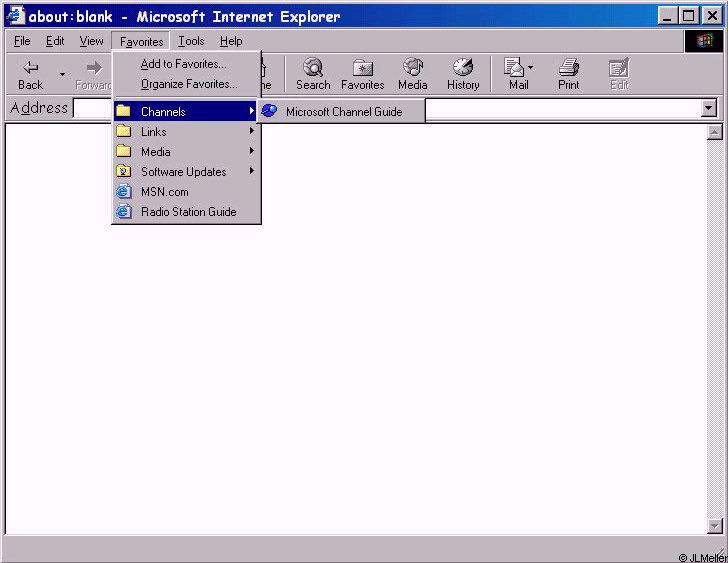Viewport: 728px width, 563px height.
Task: Click the Microsoft Channel Guide satellite icon
Action: 269,111
